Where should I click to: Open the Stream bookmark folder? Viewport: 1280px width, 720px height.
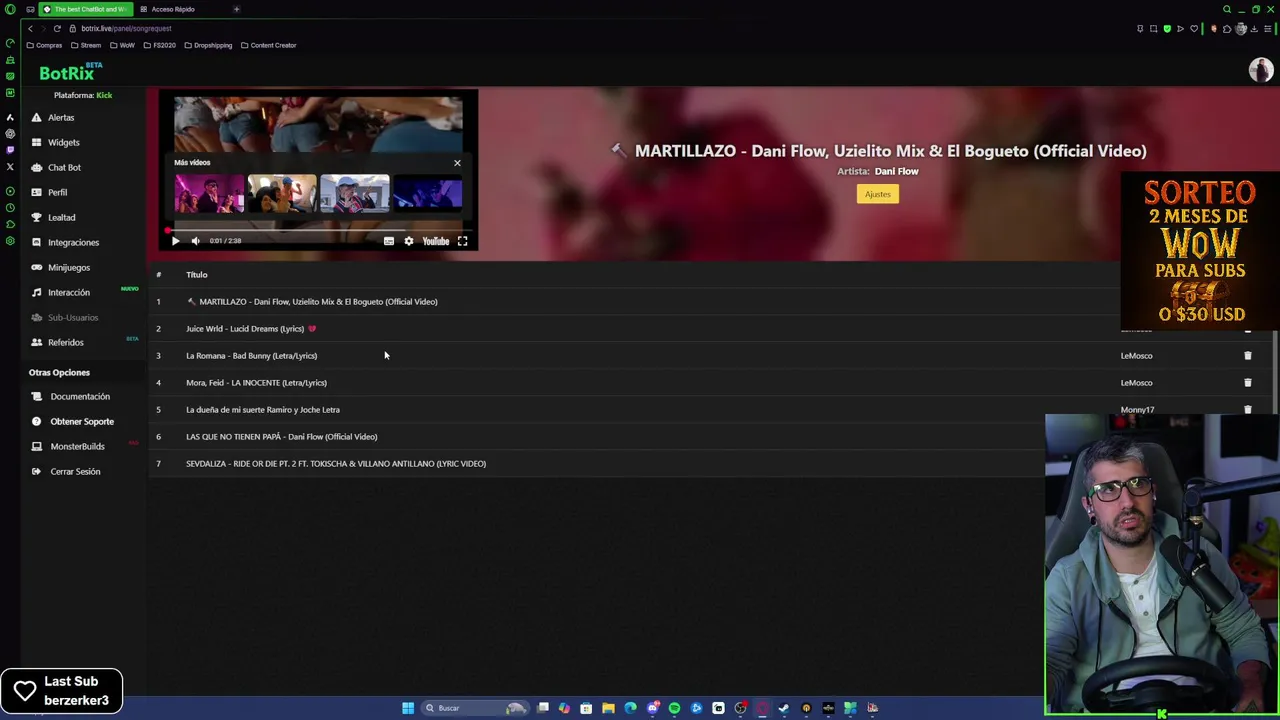point(86,45)
